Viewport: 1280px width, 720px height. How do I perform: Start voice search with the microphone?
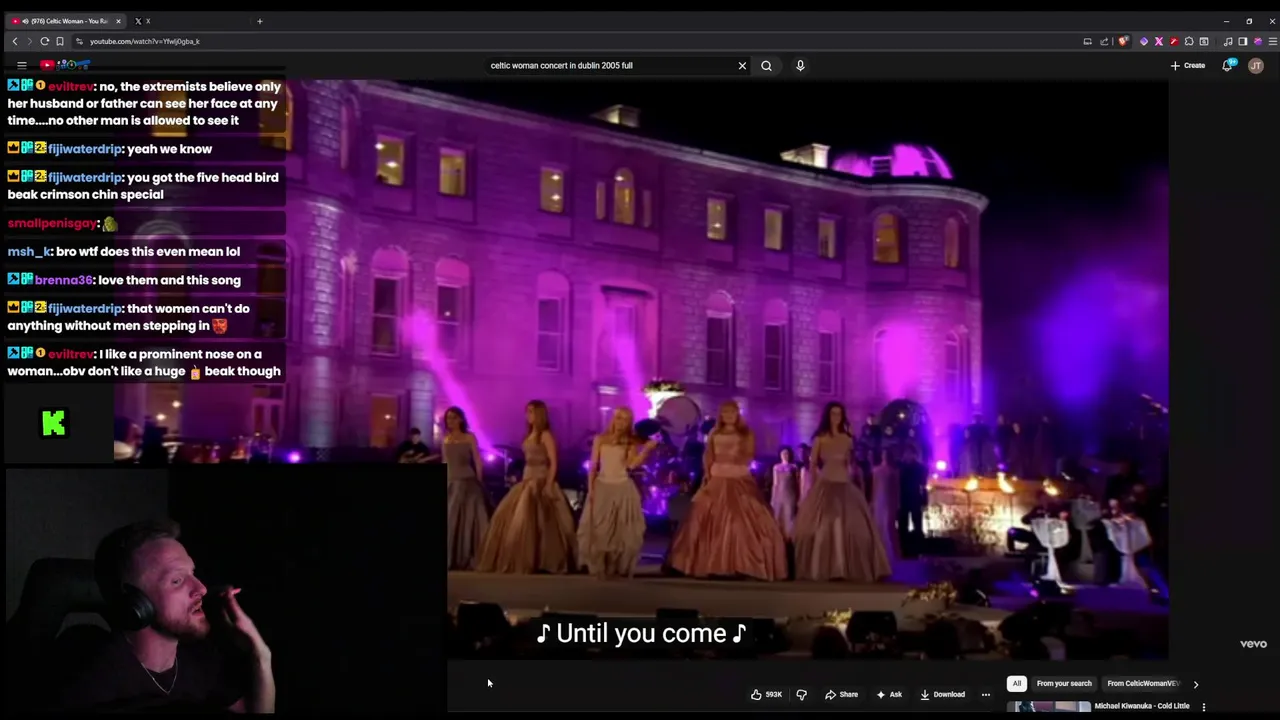[x=800, y=65]
